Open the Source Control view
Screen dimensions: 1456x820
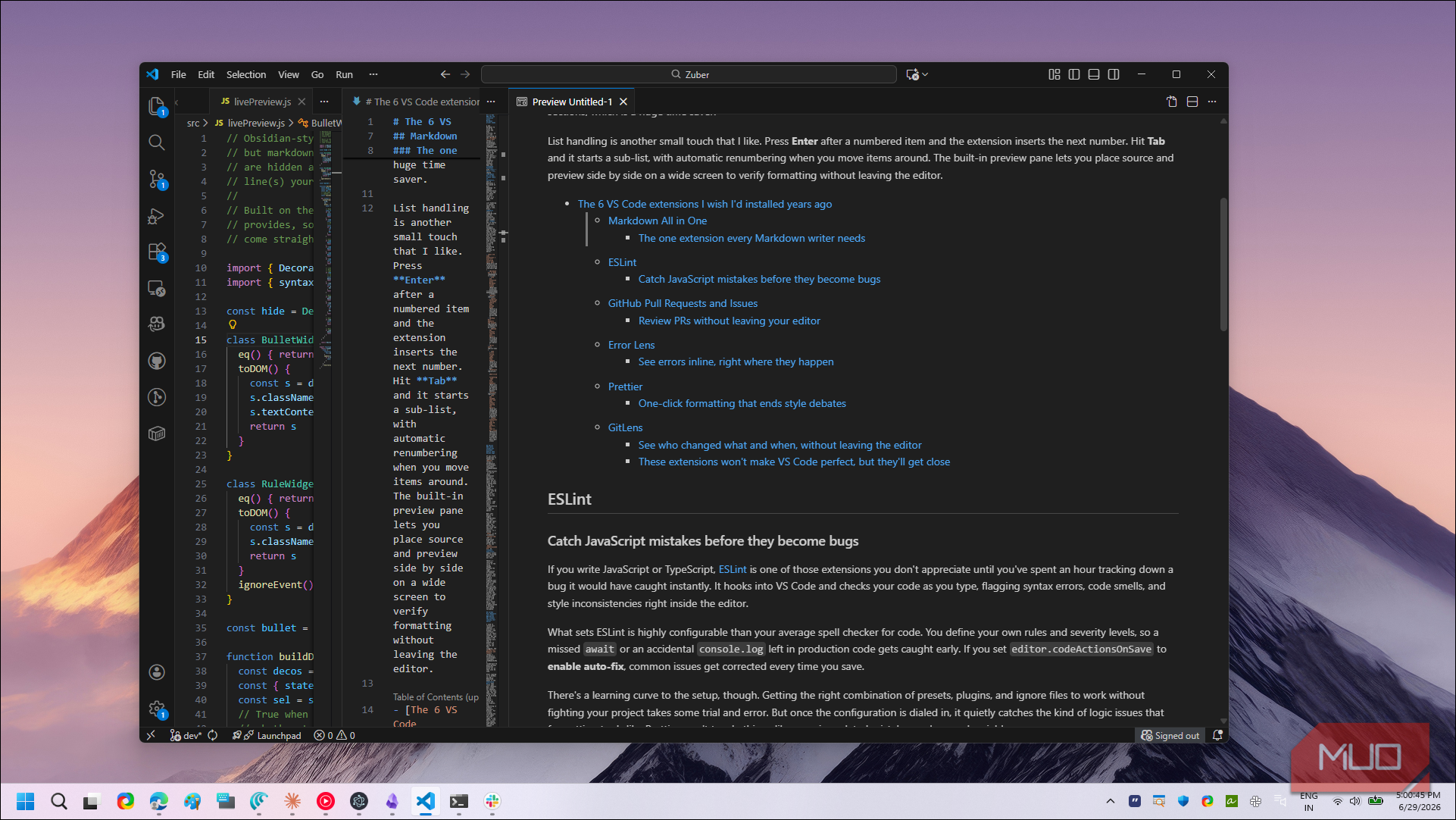tap(157, 179)
